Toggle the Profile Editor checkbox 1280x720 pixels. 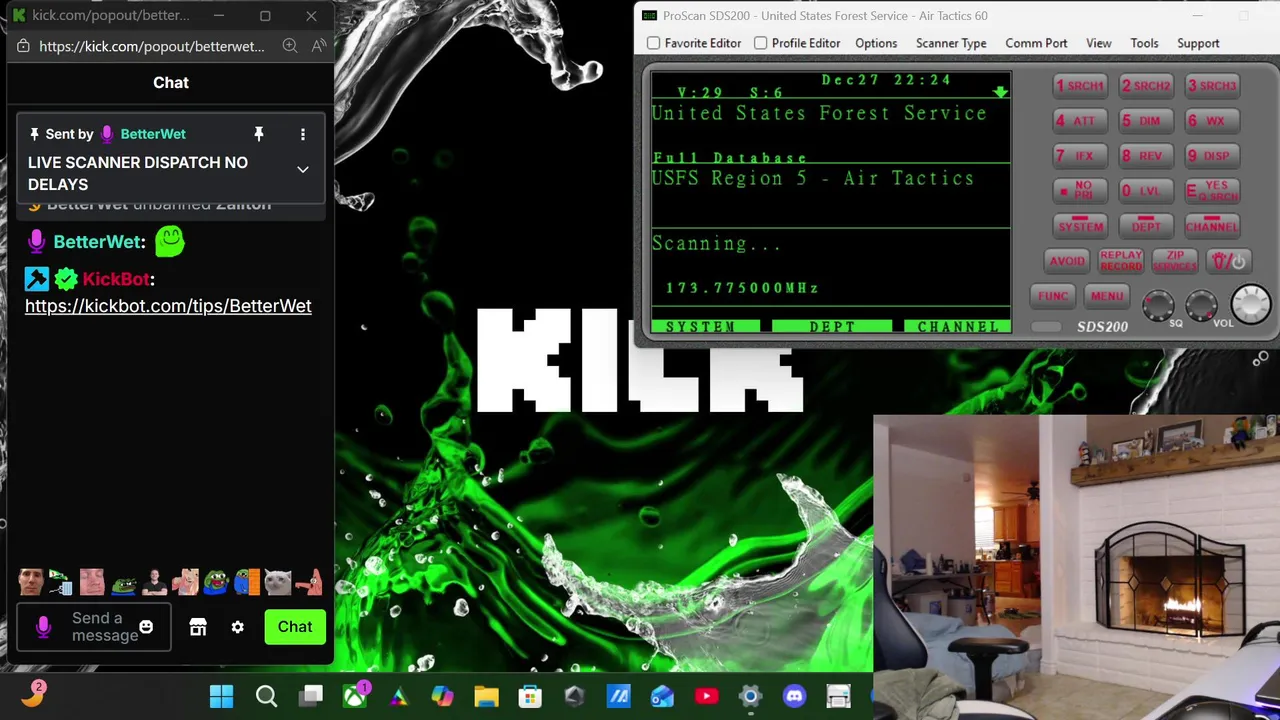[761, 43]
